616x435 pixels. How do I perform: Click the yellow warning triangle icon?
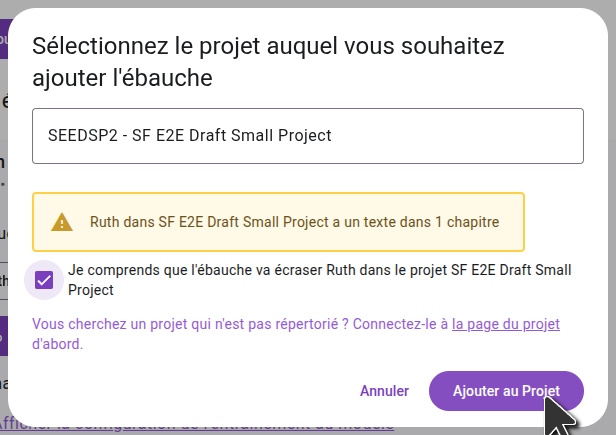[x=62, y=222]
